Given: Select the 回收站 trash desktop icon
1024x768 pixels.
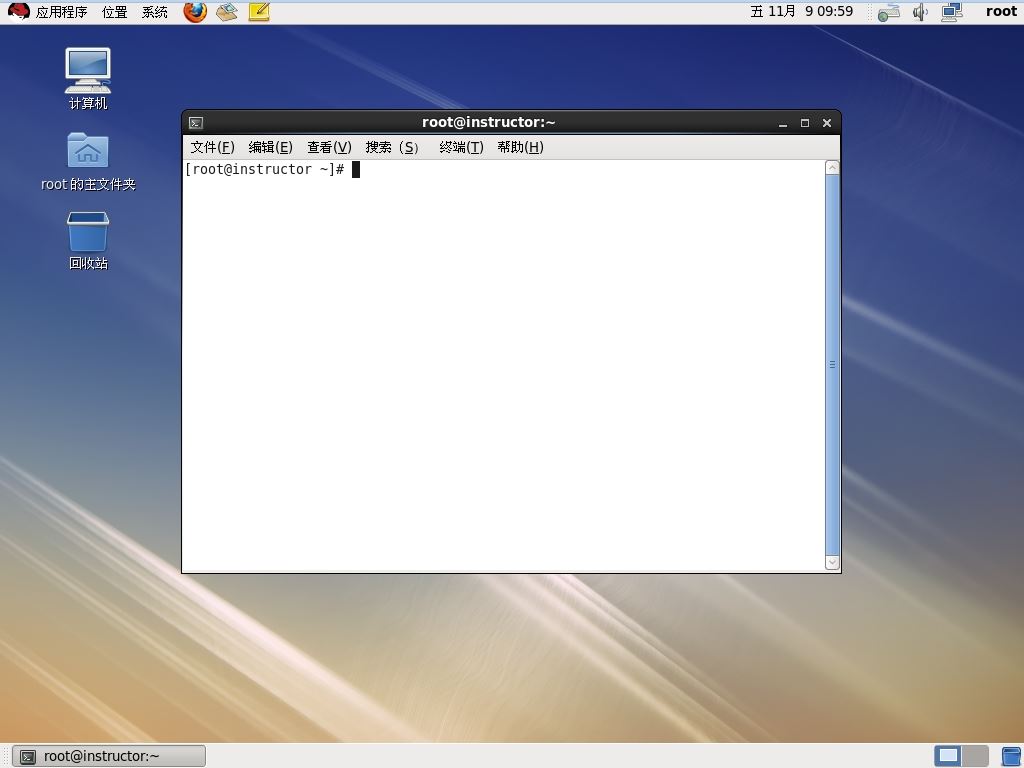Looking at the screenshot, I should pos(88,240).
